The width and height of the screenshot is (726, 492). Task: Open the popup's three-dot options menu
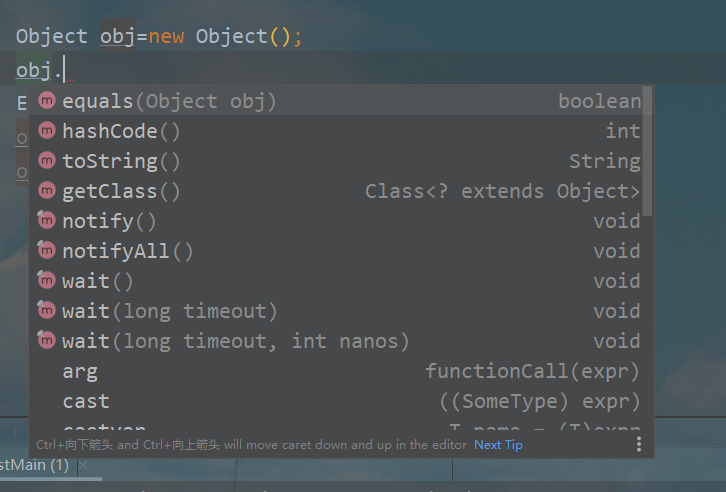point(639,444)
